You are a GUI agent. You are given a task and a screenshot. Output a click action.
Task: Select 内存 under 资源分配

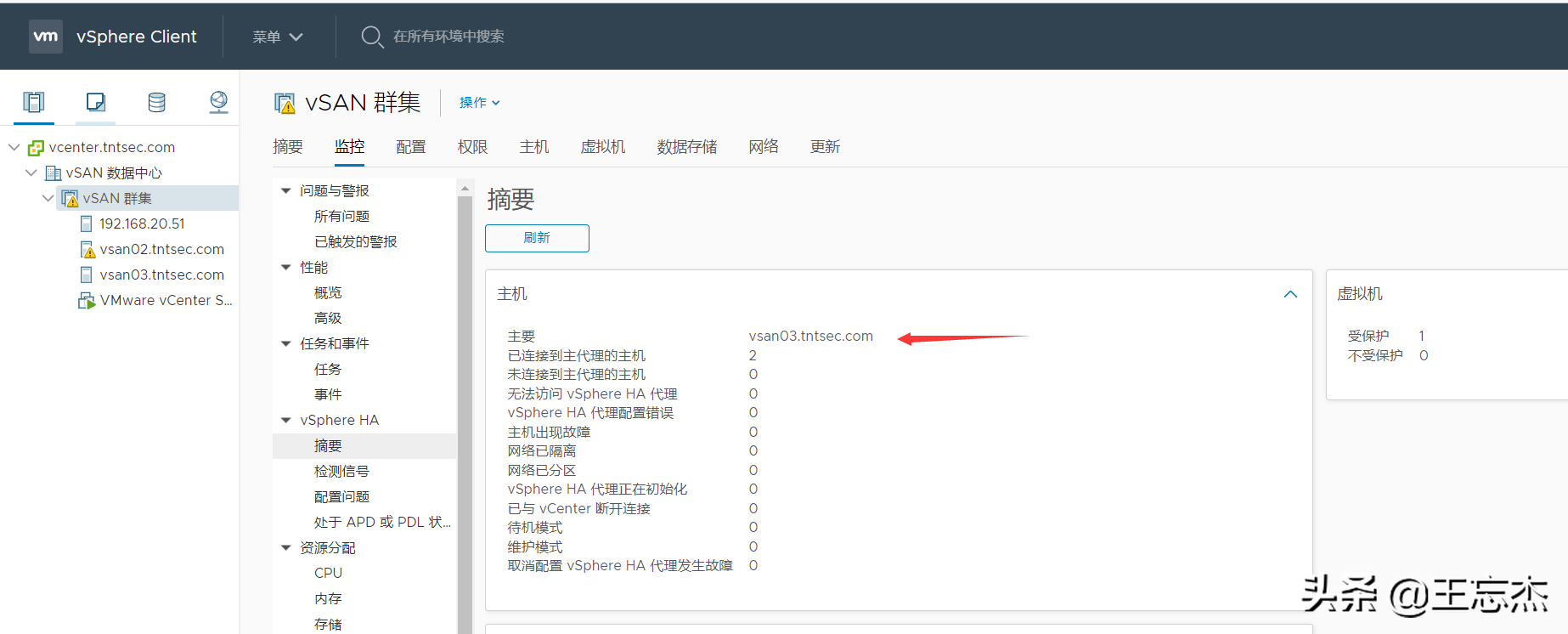coord(328,598)
